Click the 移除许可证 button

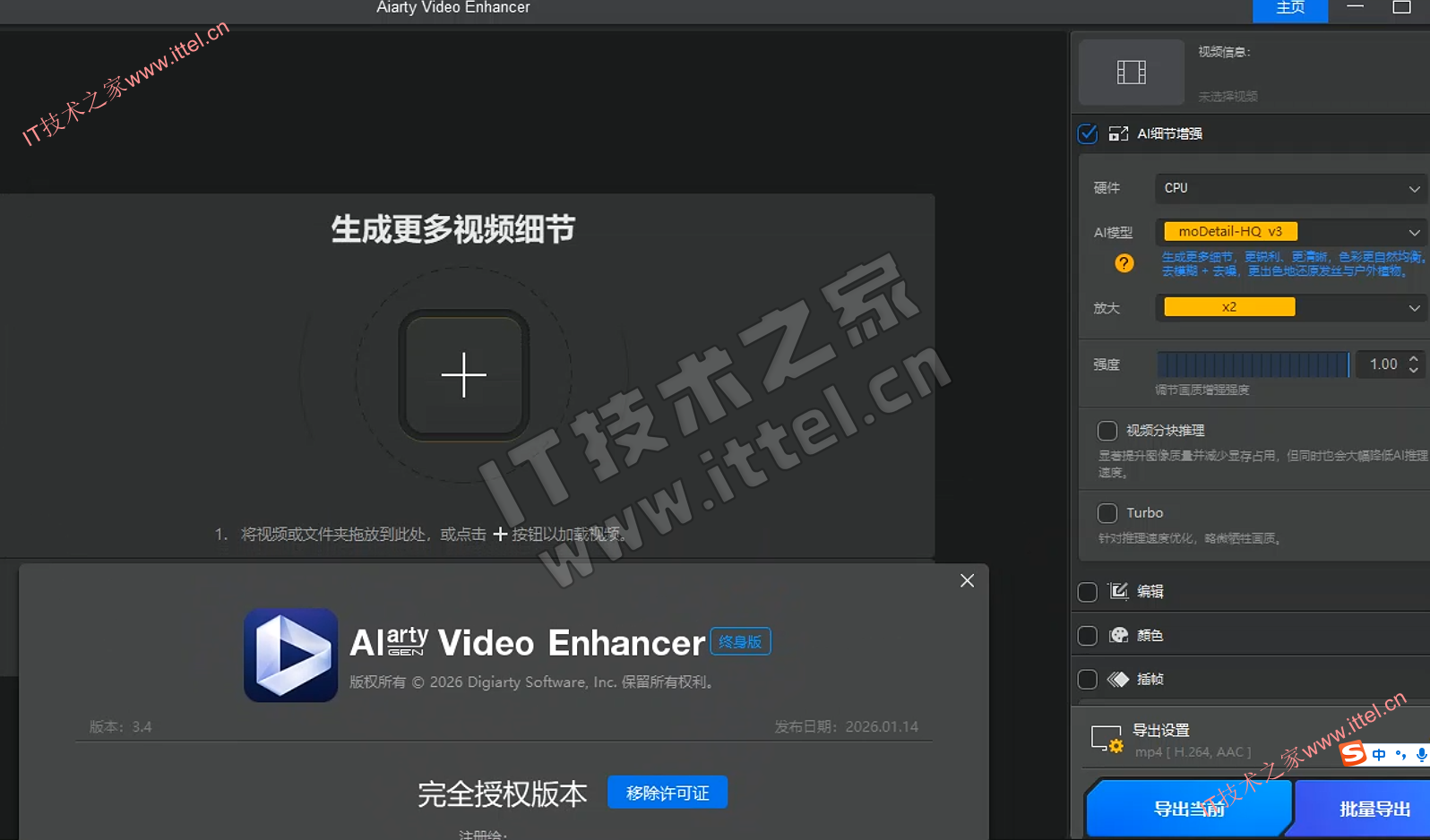(x=667, y=793)
